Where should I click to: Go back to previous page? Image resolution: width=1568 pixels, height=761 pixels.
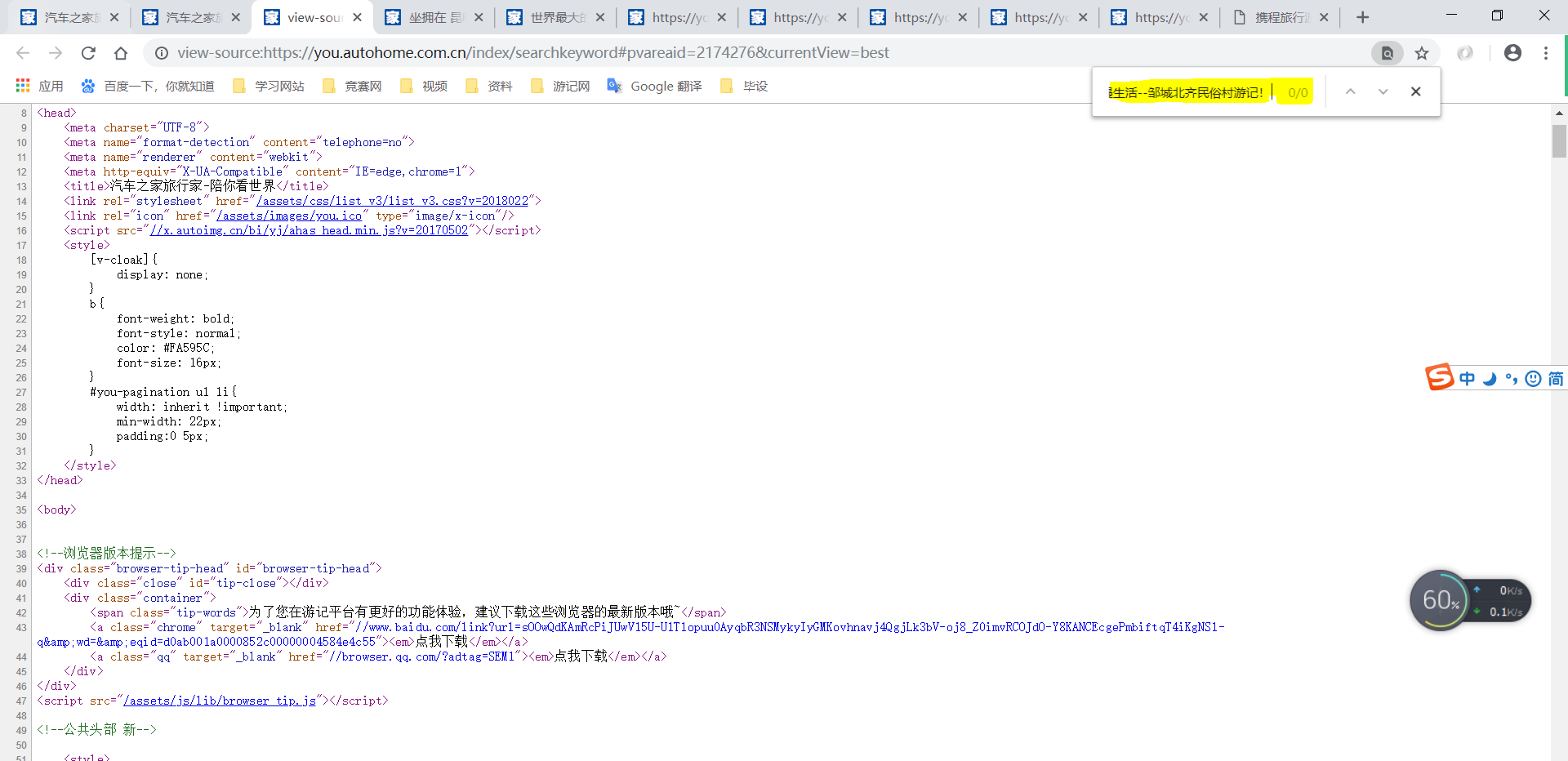click(23, 53)
